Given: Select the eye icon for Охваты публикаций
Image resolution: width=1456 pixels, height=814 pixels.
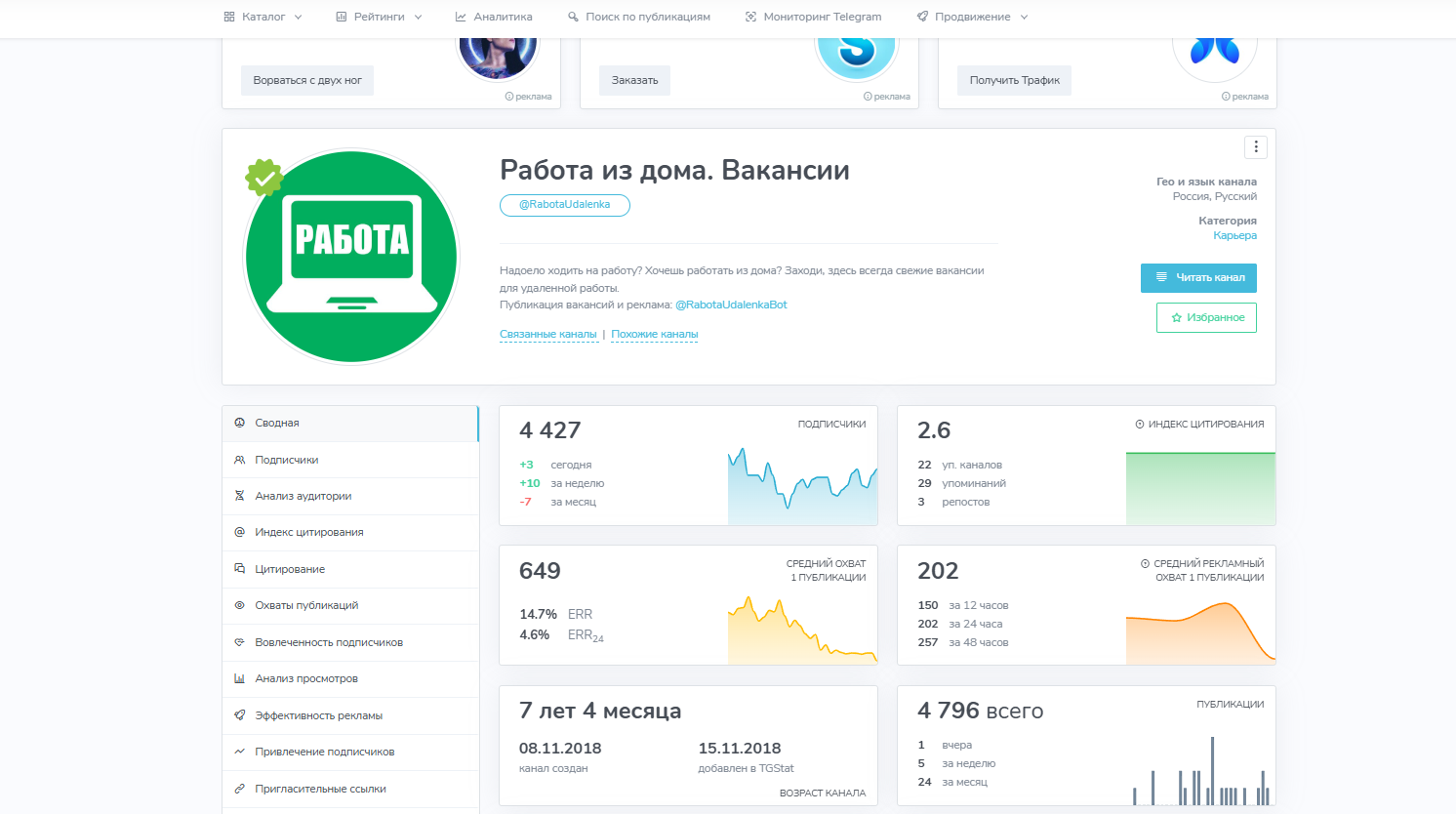Looking at the screenshot, I should (240, 605).
